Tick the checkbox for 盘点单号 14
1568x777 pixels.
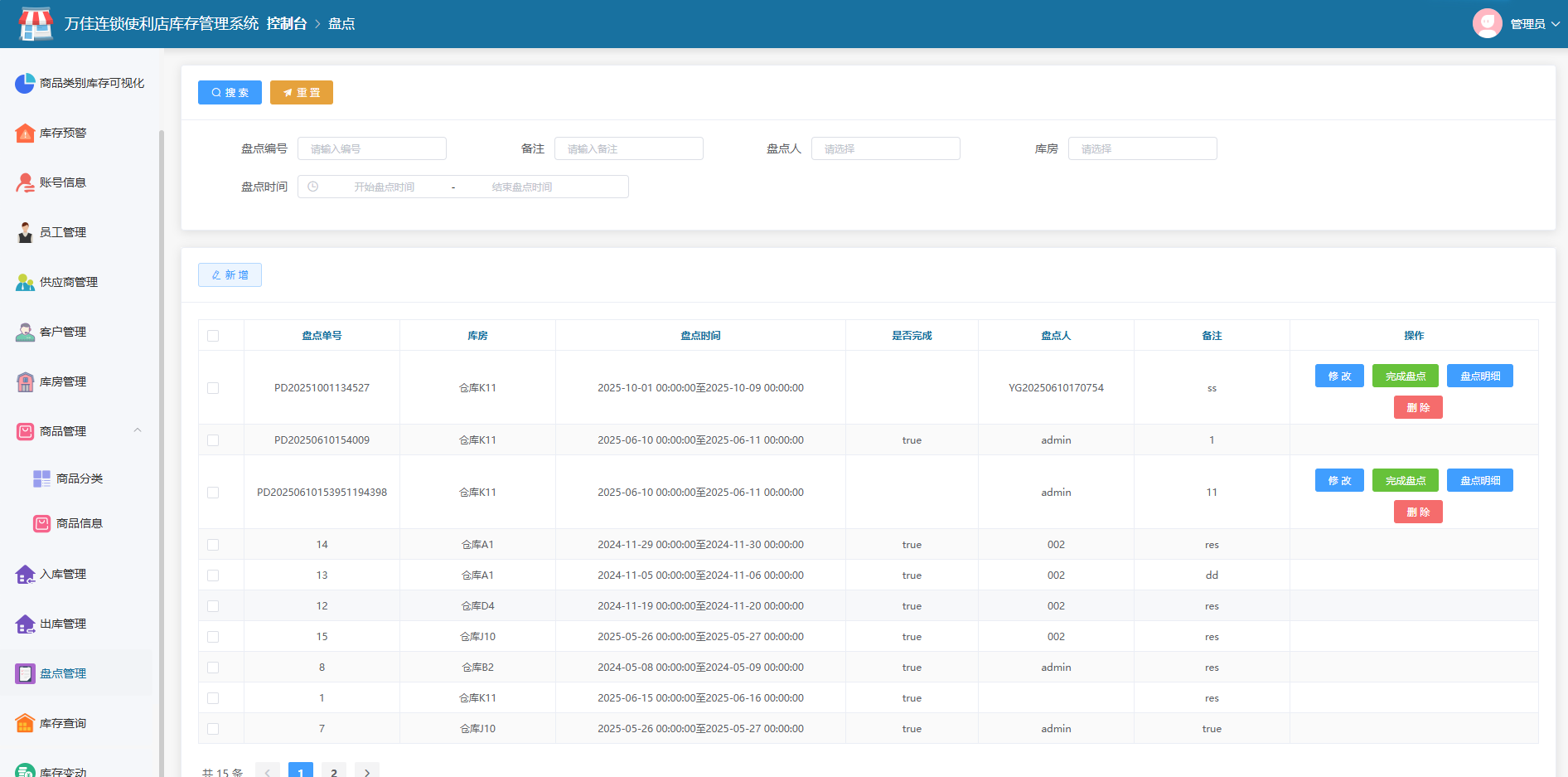[213, 545]
